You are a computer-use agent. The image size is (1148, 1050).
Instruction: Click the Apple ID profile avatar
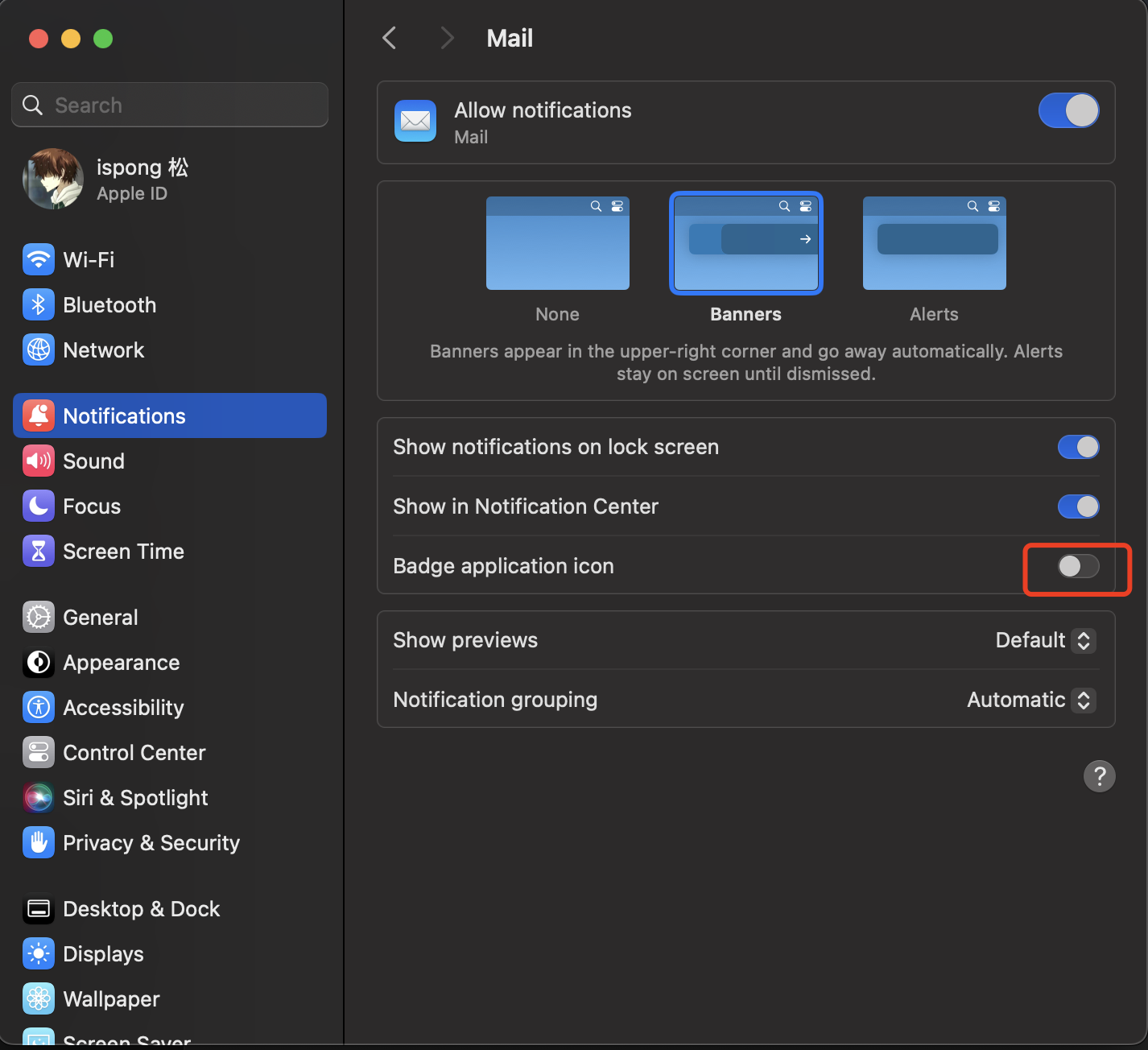tap(53, 179)
